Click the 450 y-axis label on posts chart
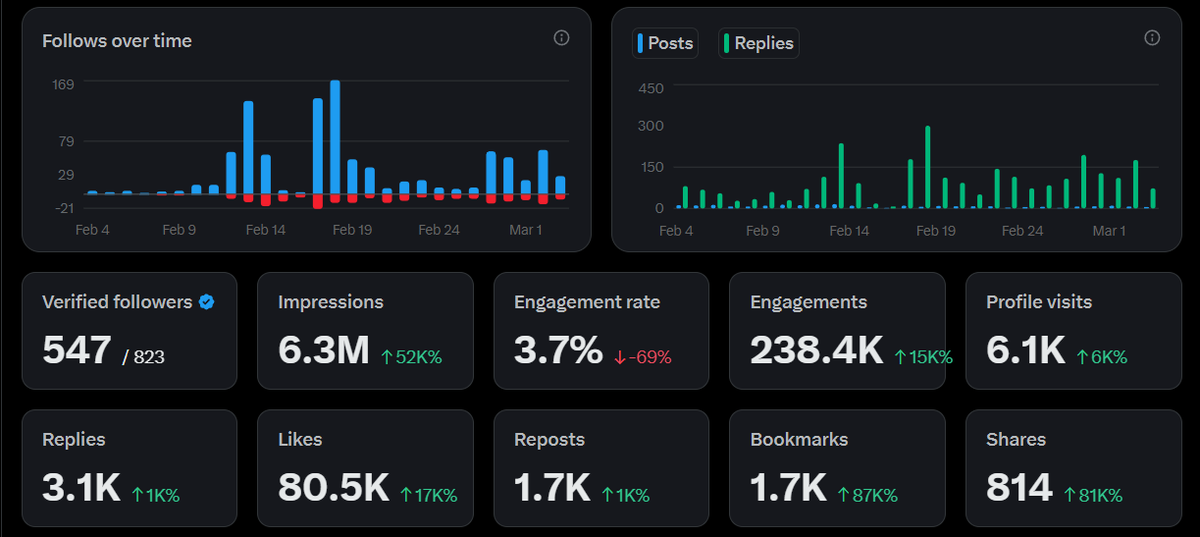1200x537 pixels. pos(651,88)
